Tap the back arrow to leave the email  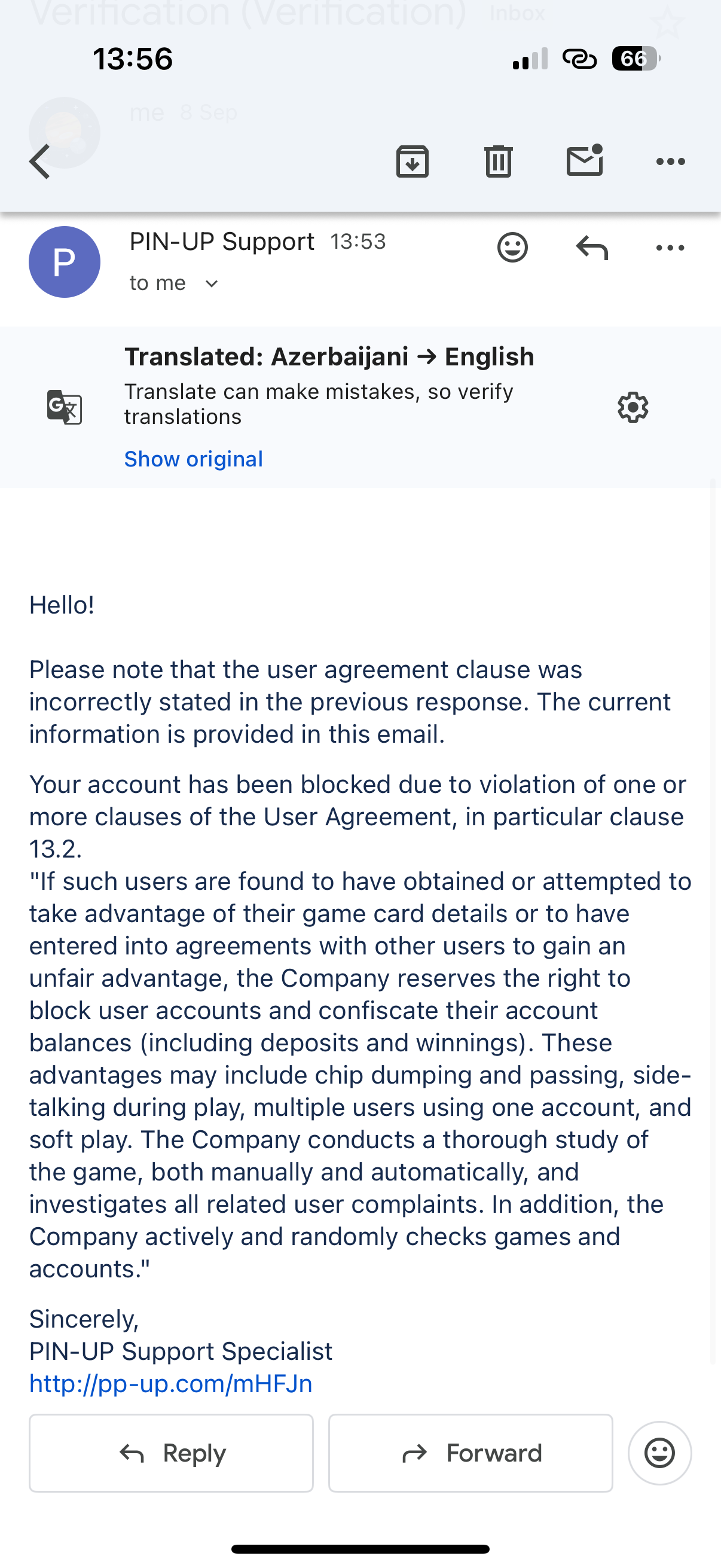40,162
